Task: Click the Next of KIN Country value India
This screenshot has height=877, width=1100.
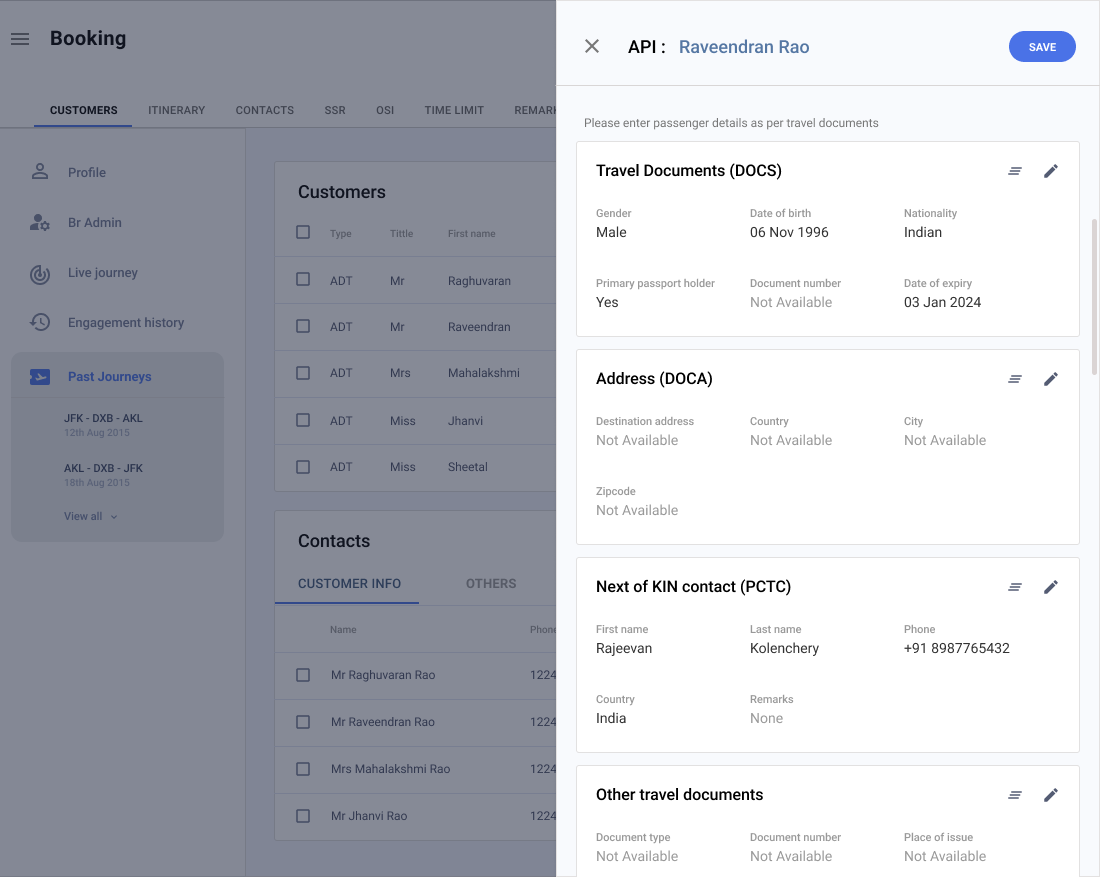Action: [611, 718]
